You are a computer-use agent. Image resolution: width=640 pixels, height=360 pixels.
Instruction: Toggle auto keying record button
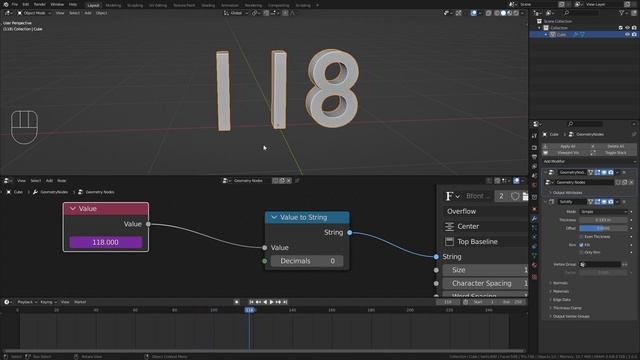(x=237, y=302)
